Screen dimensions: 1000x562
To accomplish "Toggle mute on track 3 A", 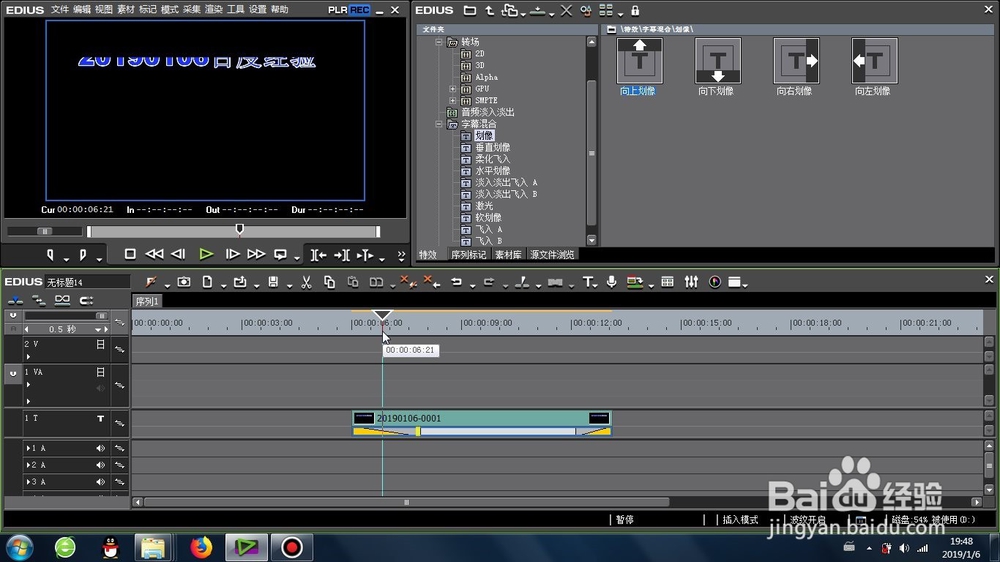I will tap(100, 482).
